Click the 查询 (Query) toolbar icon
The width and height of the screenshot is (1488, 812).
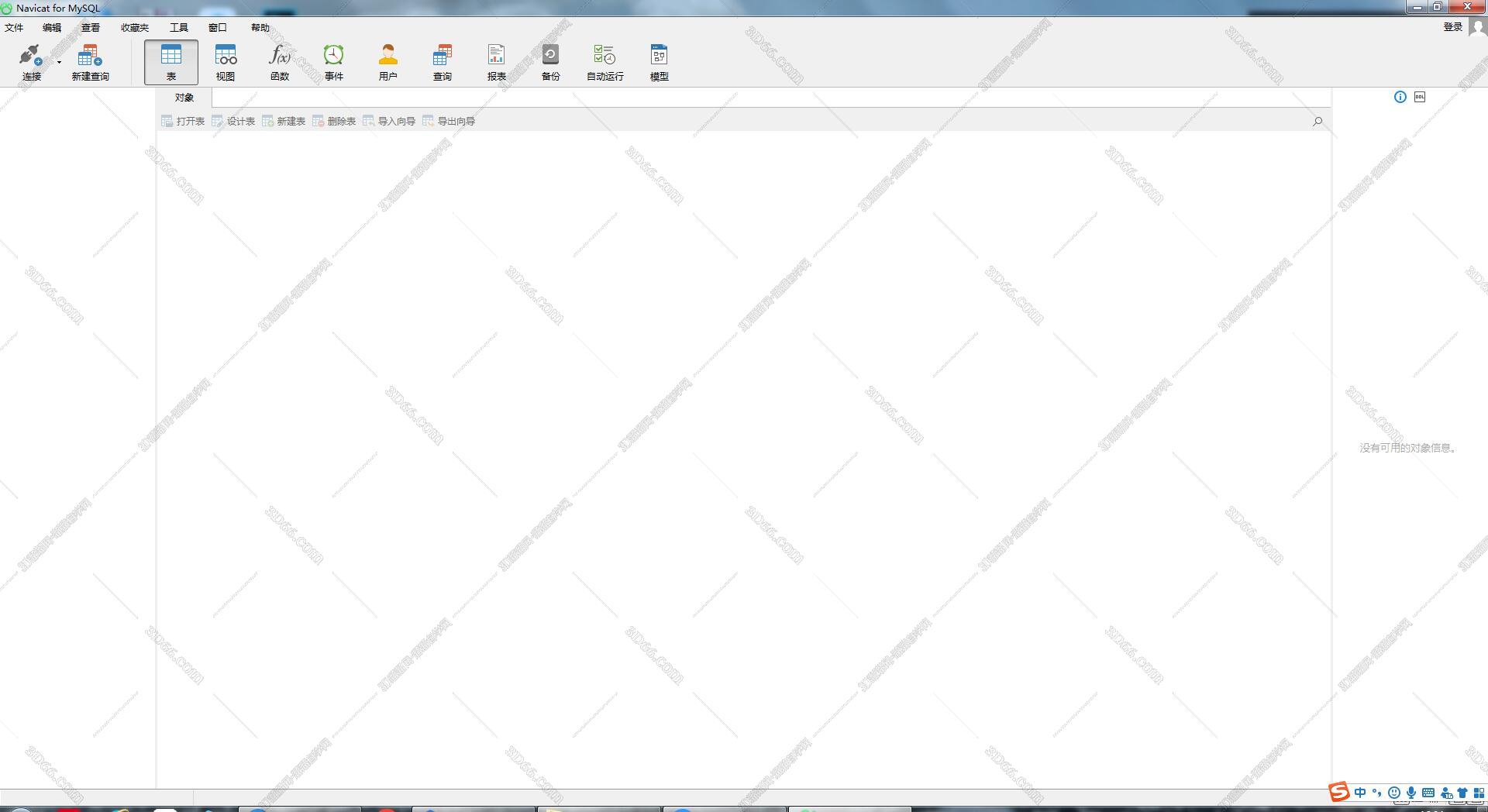click(x=443, y=62)
